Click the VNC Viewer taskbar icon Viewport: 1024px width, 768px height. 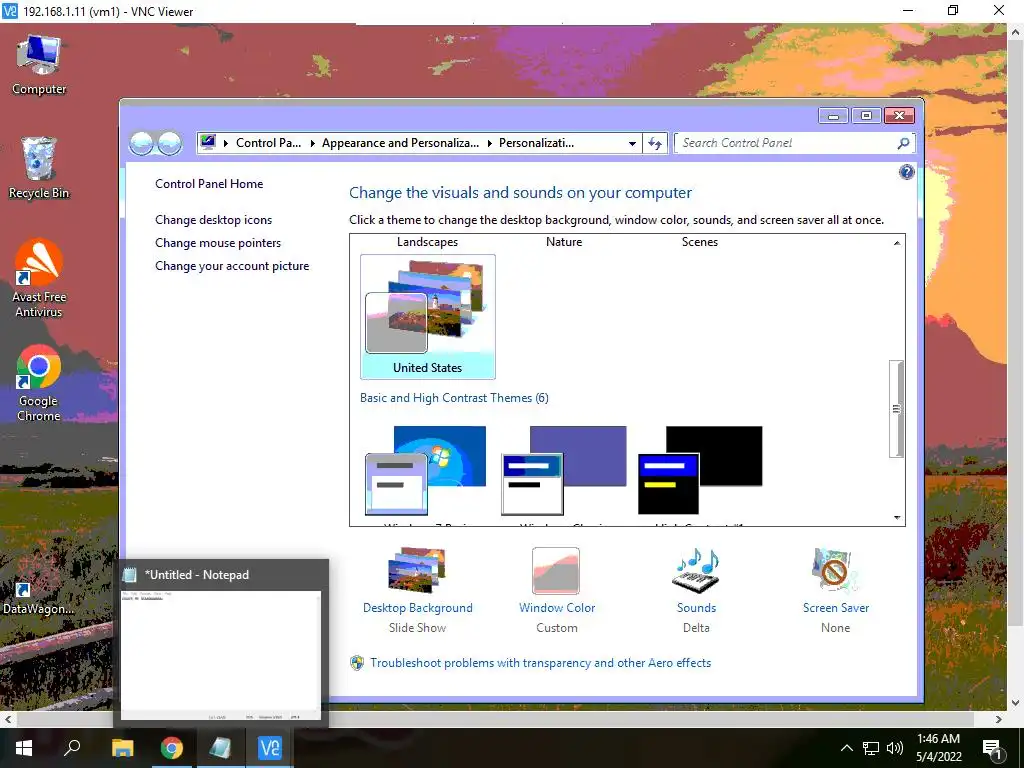(270, 748)
